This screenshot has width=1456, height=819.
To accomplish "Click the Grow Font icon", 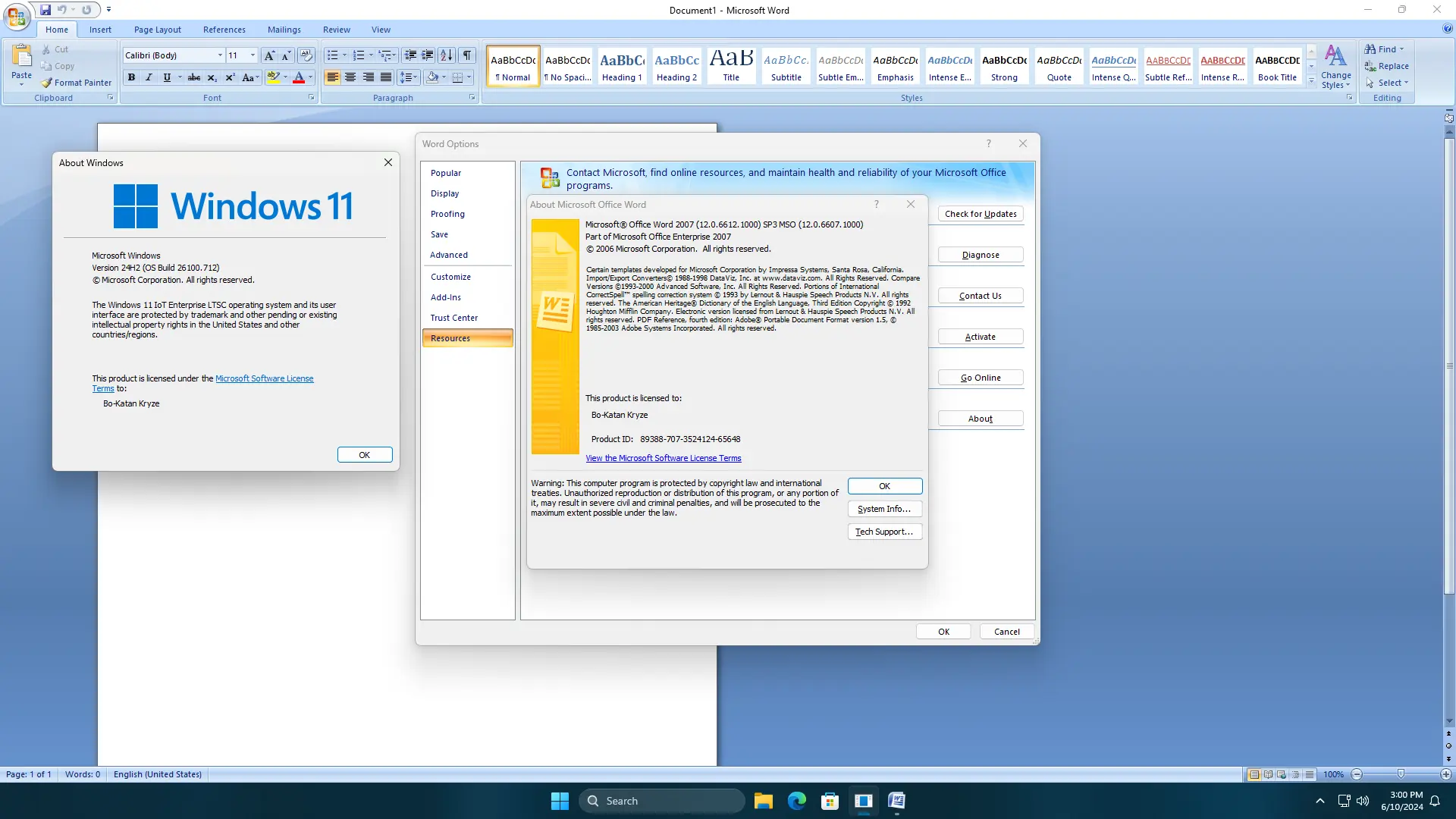I will tap(269, 55).
